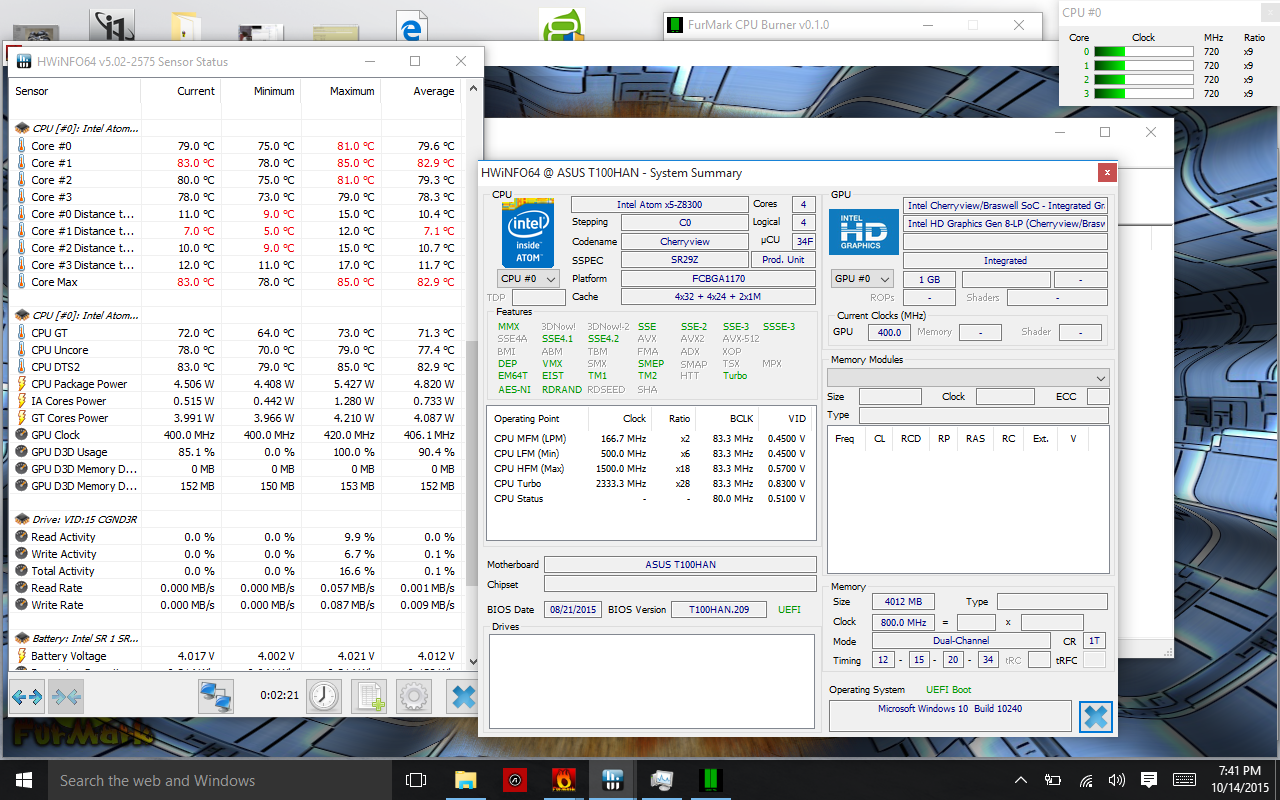
Task: Click the blue X close icon in Sensor Status
Action: pos(461,696)
